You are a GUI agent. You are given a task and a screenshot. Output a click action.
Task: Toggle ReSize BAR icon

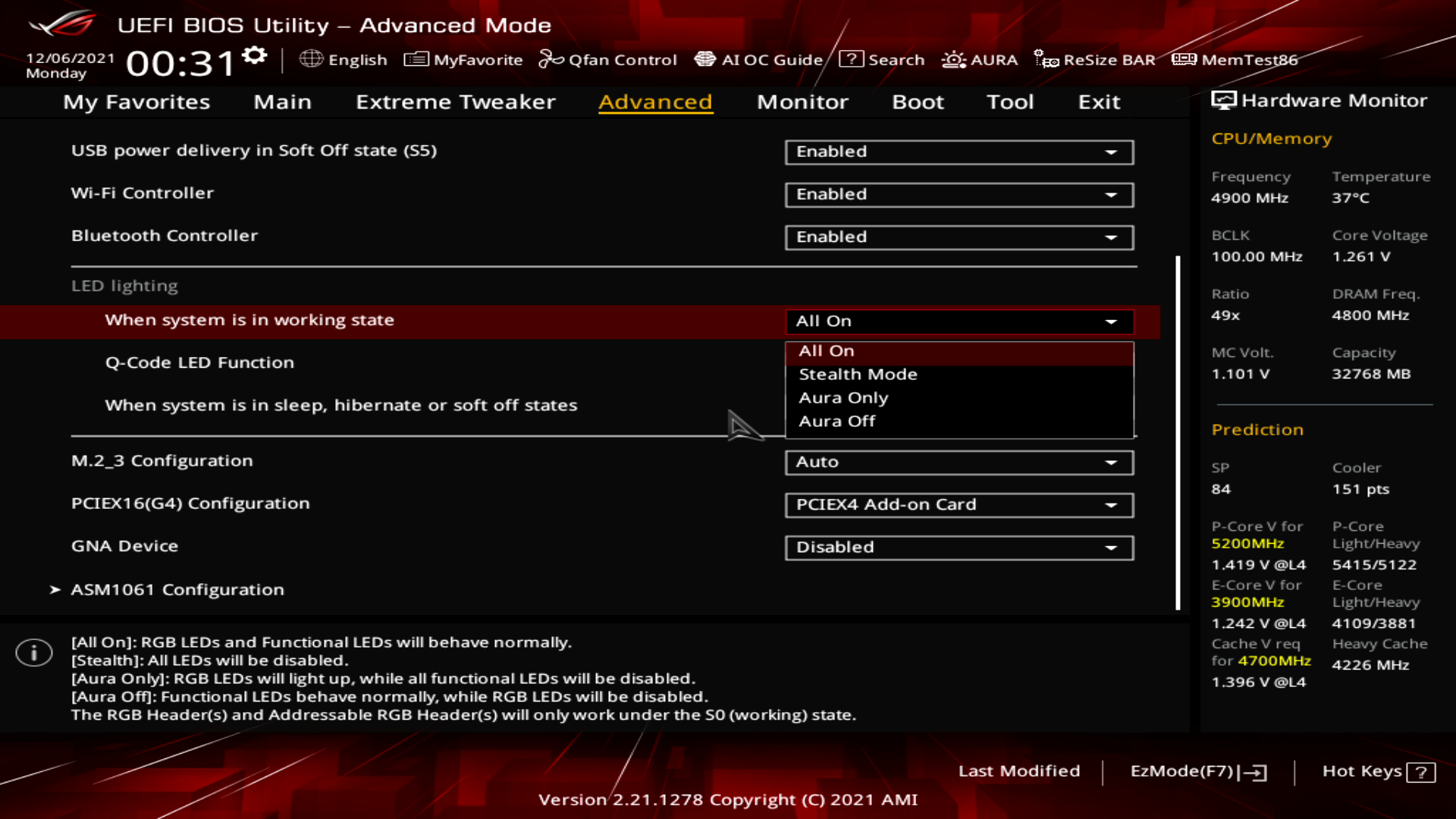tap(1046, 59)
